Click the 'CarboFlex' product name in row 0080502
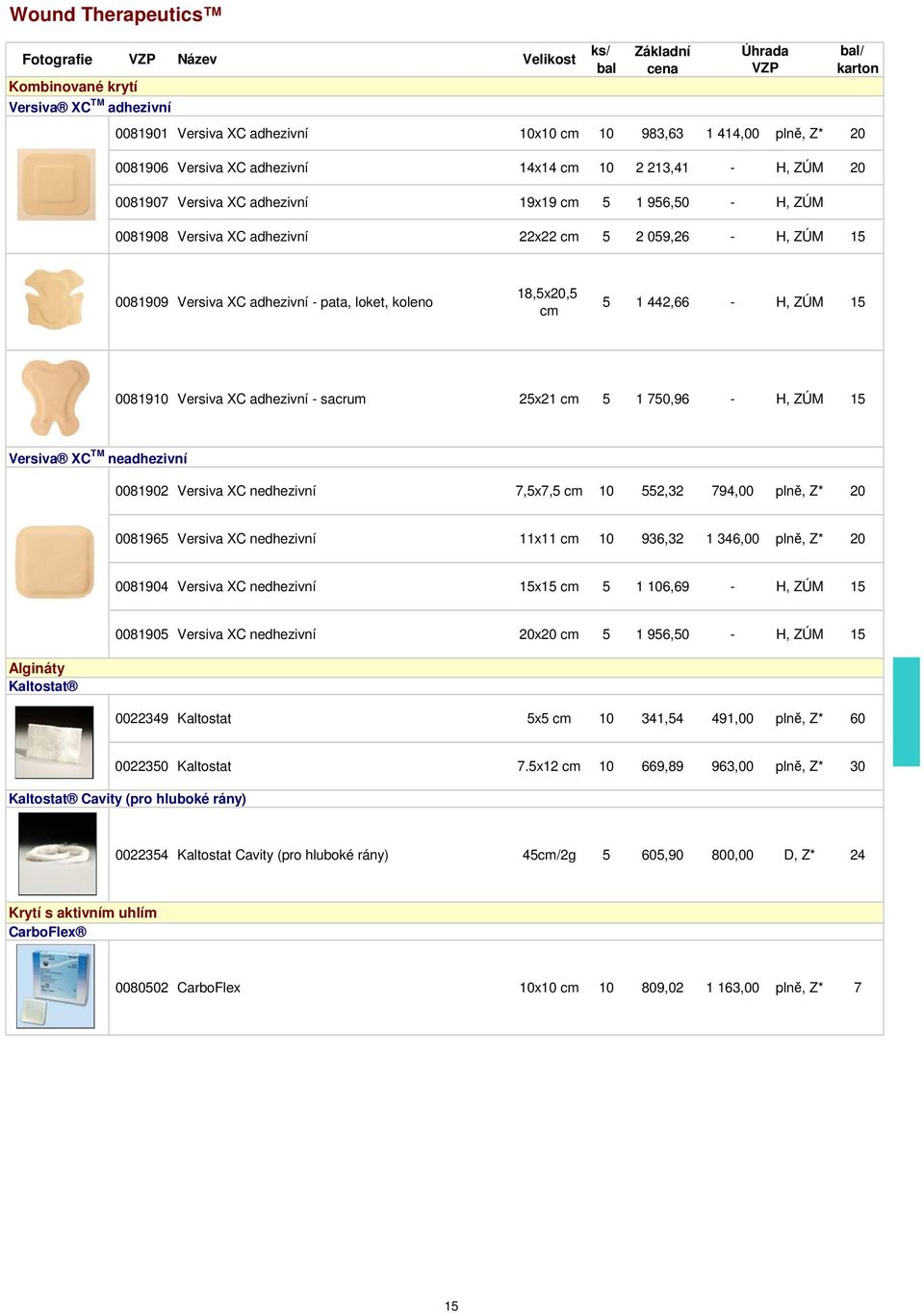The image size is (924, 1313). pyautogui.click(x=209, y=988)
